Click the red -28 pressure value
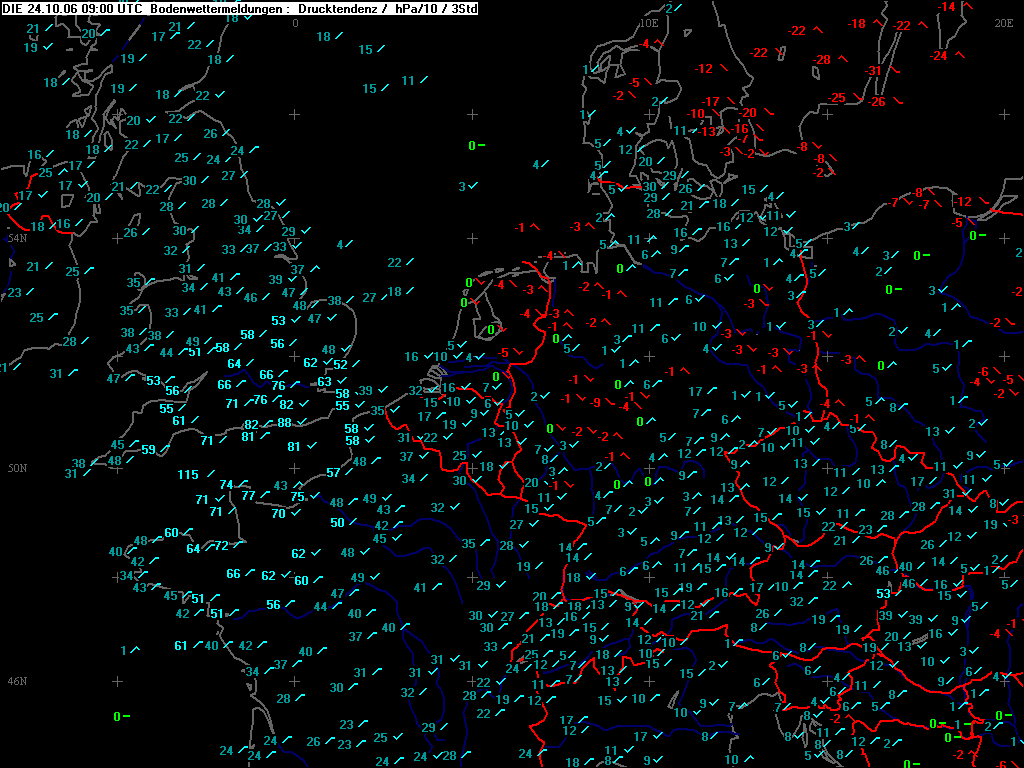This screenshot has width=1024, height=768. 822,59
